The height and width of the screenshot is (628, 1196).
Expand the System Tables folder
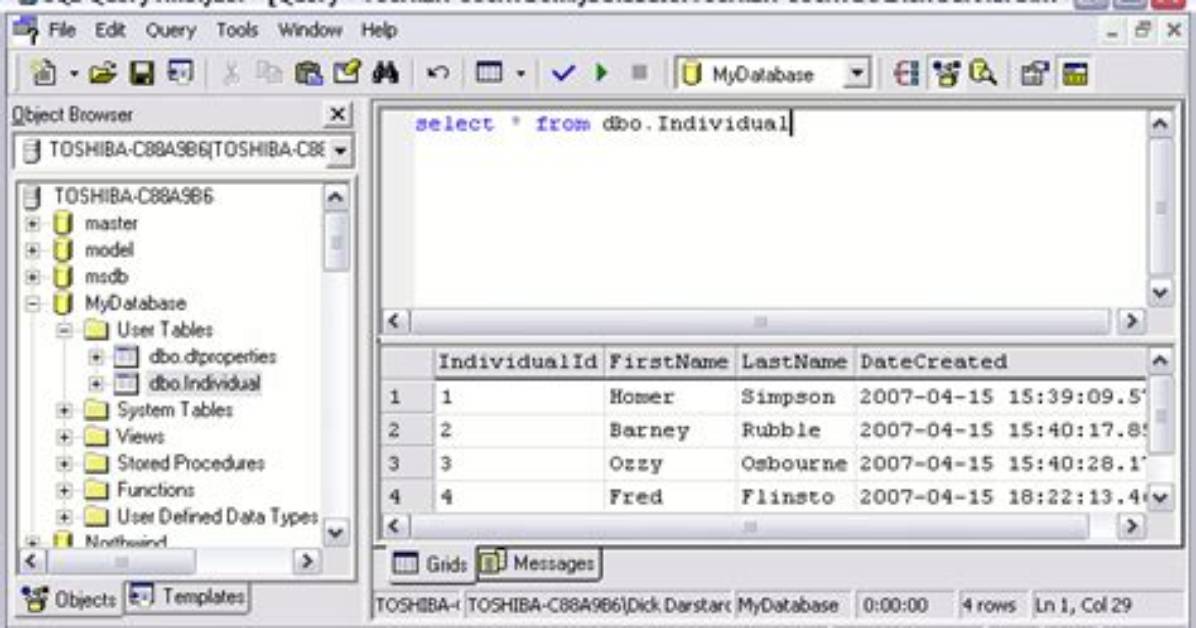64,411
